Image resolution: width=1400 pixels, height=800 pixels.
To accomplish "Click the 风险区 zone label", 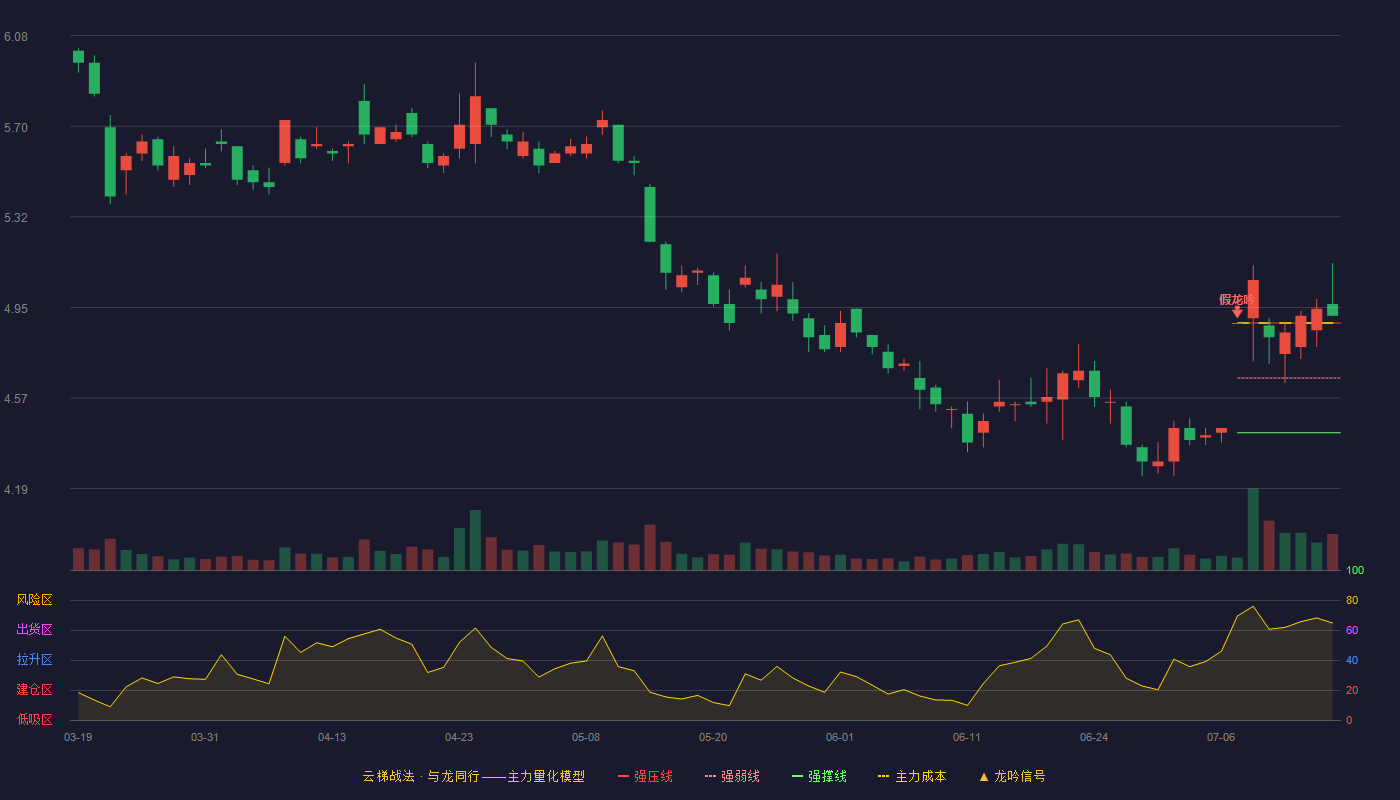I will [x=35, y=600].
